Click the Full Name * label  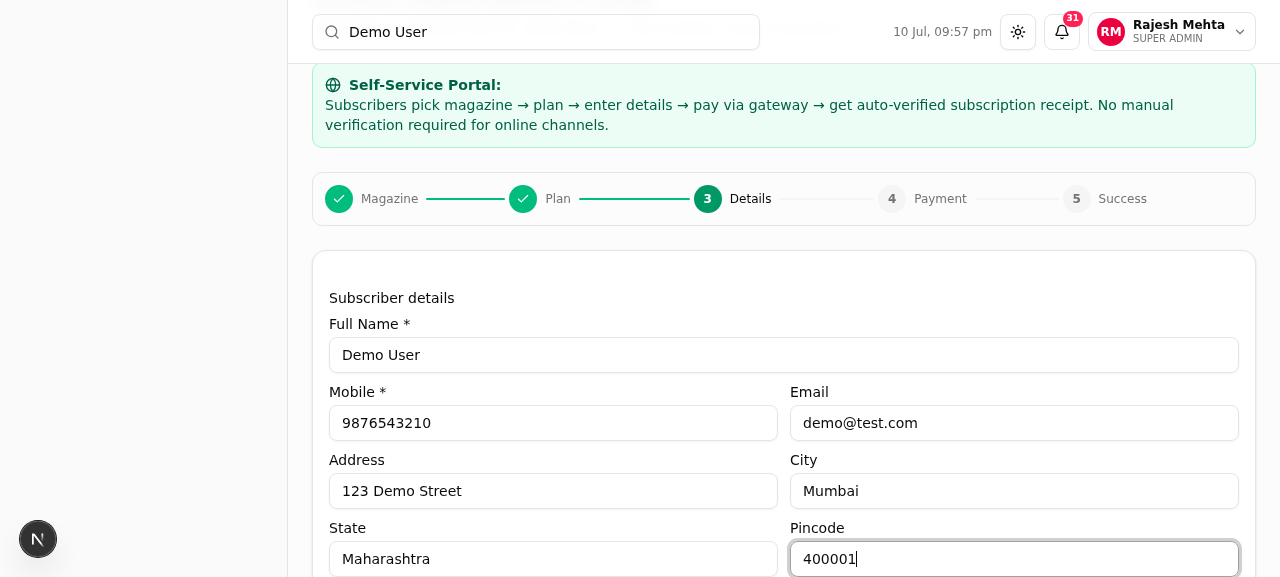click(x=369, y=324)
